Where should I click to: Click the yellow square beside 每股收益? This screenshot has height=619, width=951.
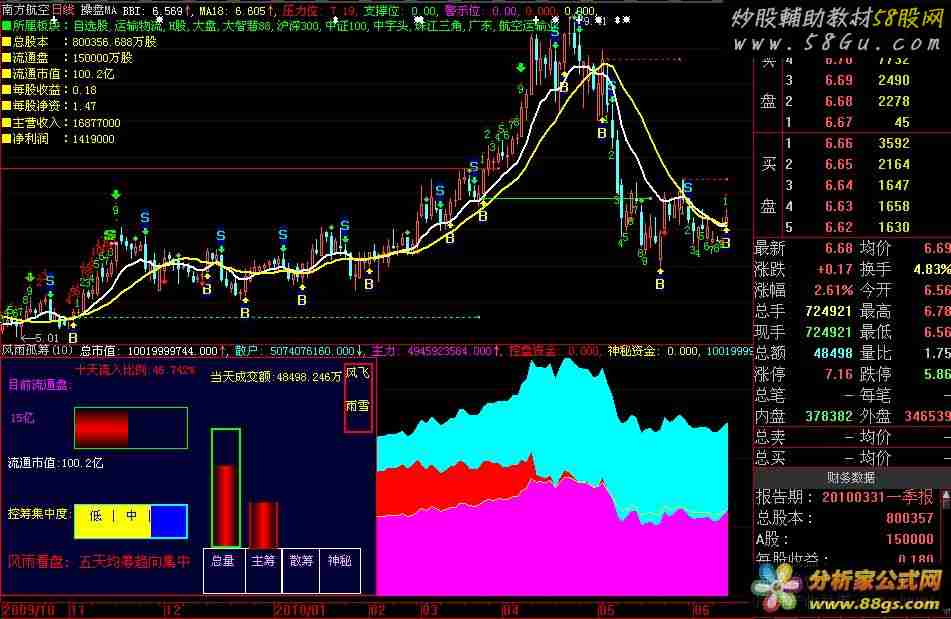pos(6,90)
